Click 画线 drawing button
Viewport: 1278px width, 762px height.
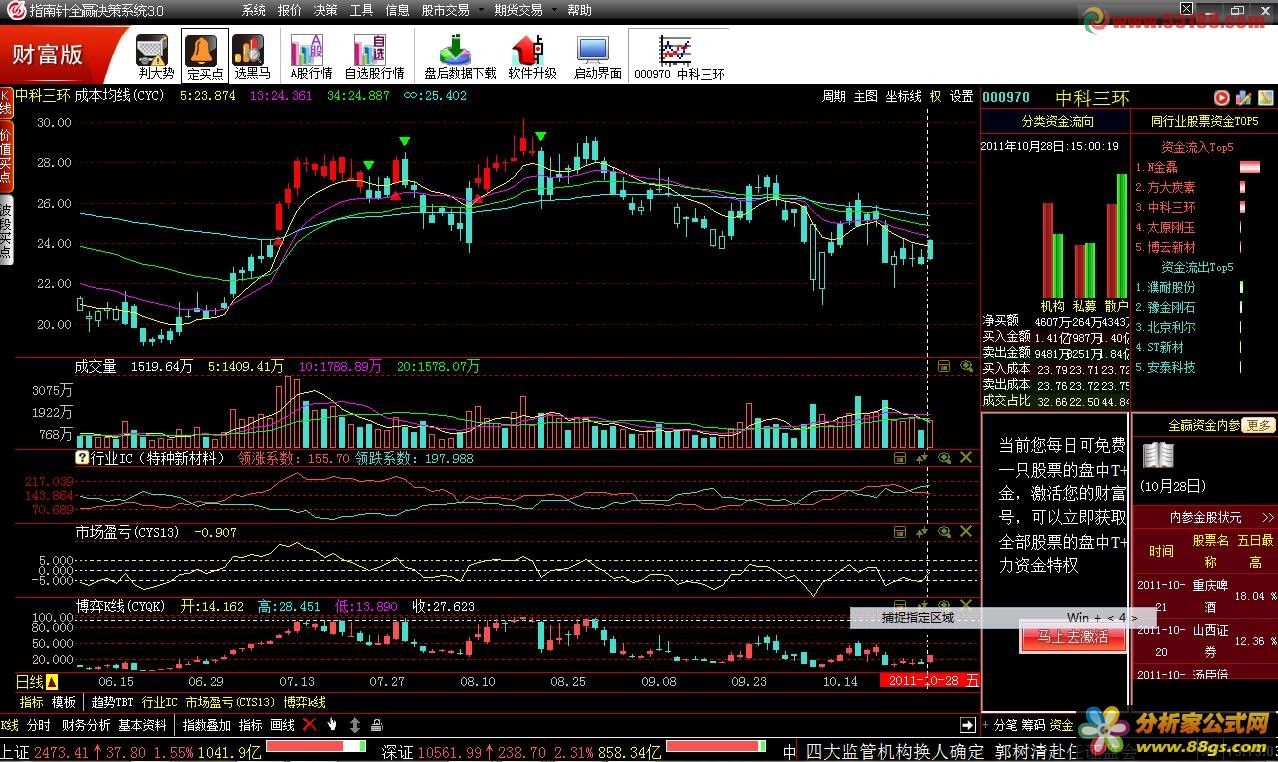pyautogui.click(x=283, y=725)
